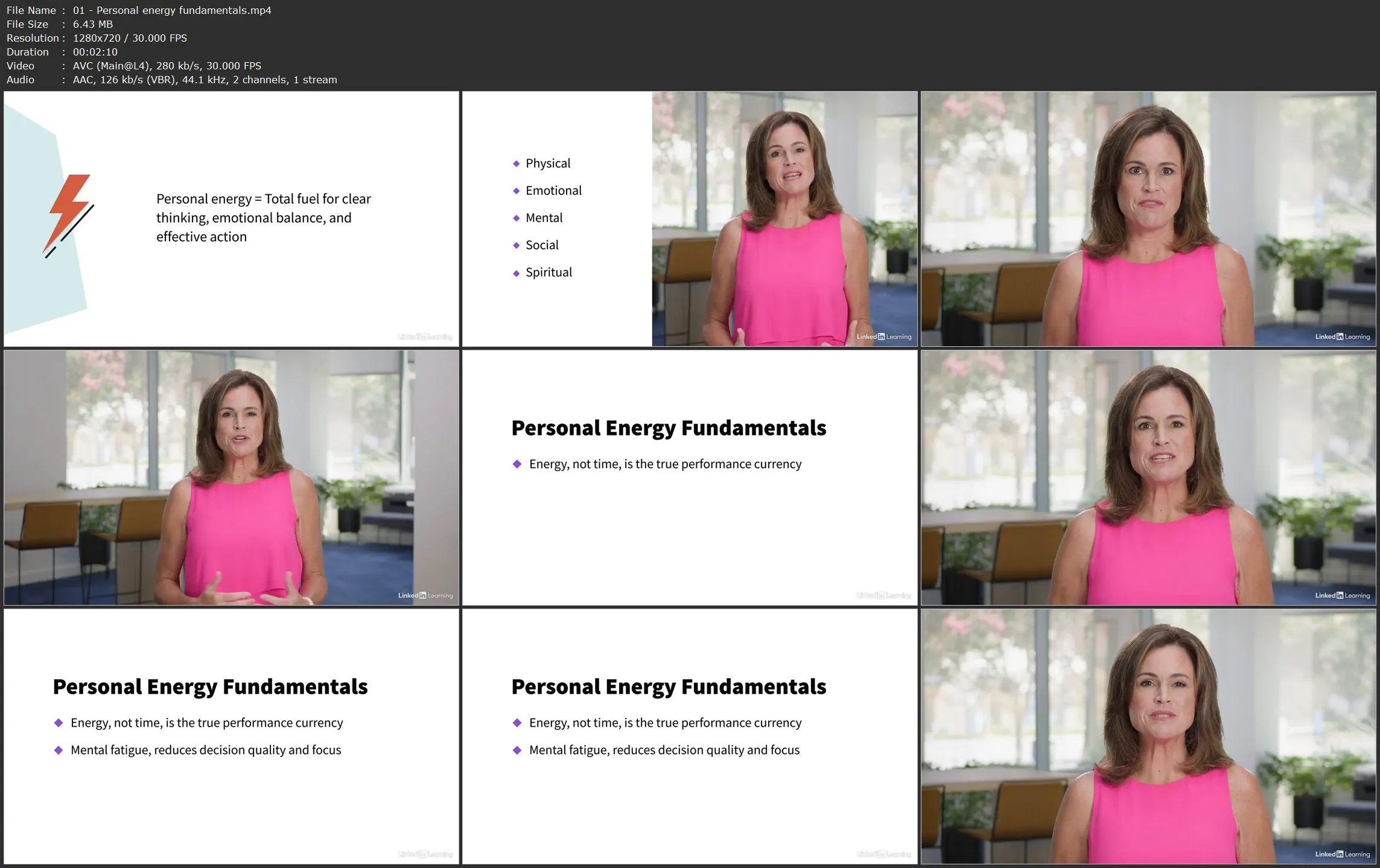Viewport: 1380px width, 868px height.
Task: Click the diamond bullet beside Spiritual
Action: (x=516, y=273)
